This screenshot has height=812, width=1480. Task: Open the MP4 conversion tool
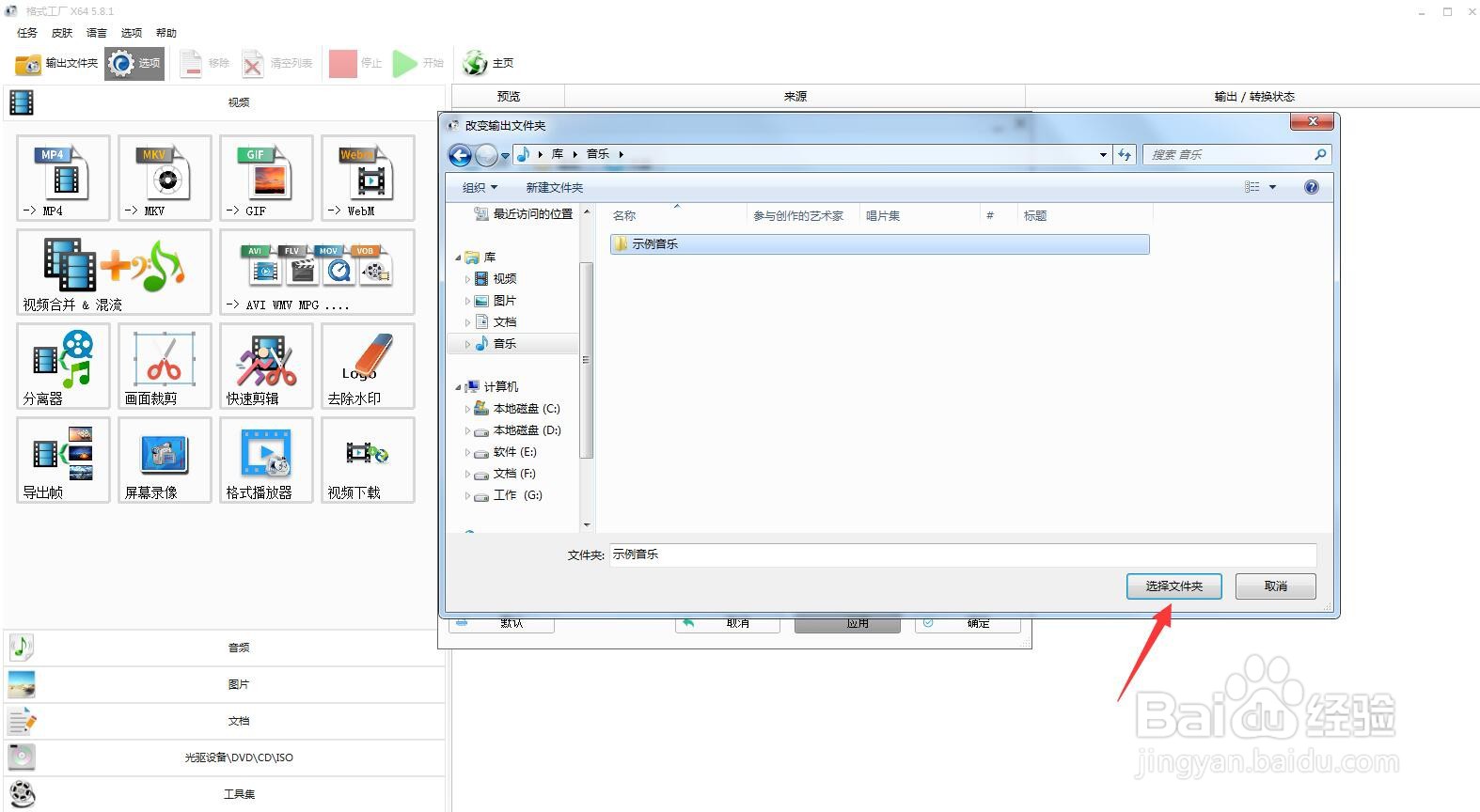(63, 178)
